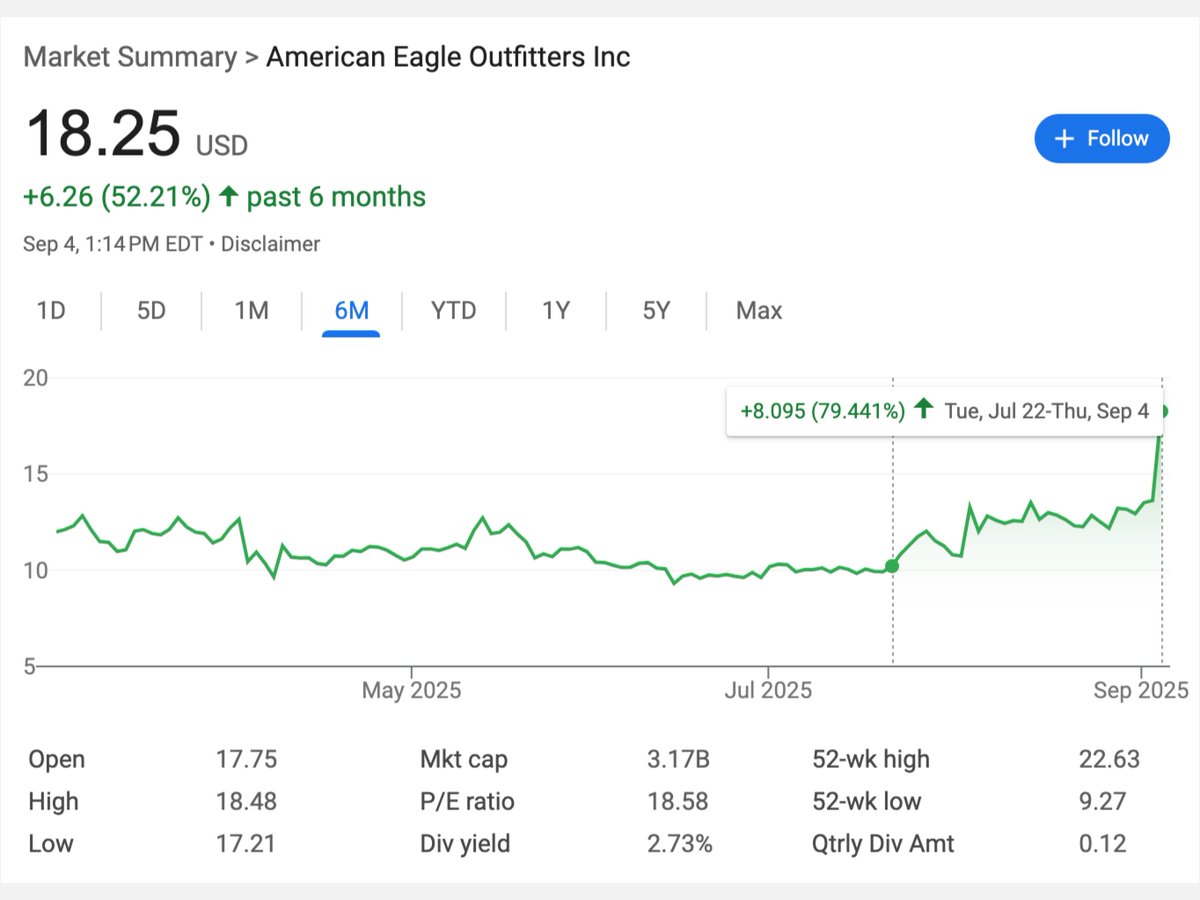This screenshot has width=1200, height=900.
Task: Click the Mkt cap value 3.17B
Action: tap(679, 760)
